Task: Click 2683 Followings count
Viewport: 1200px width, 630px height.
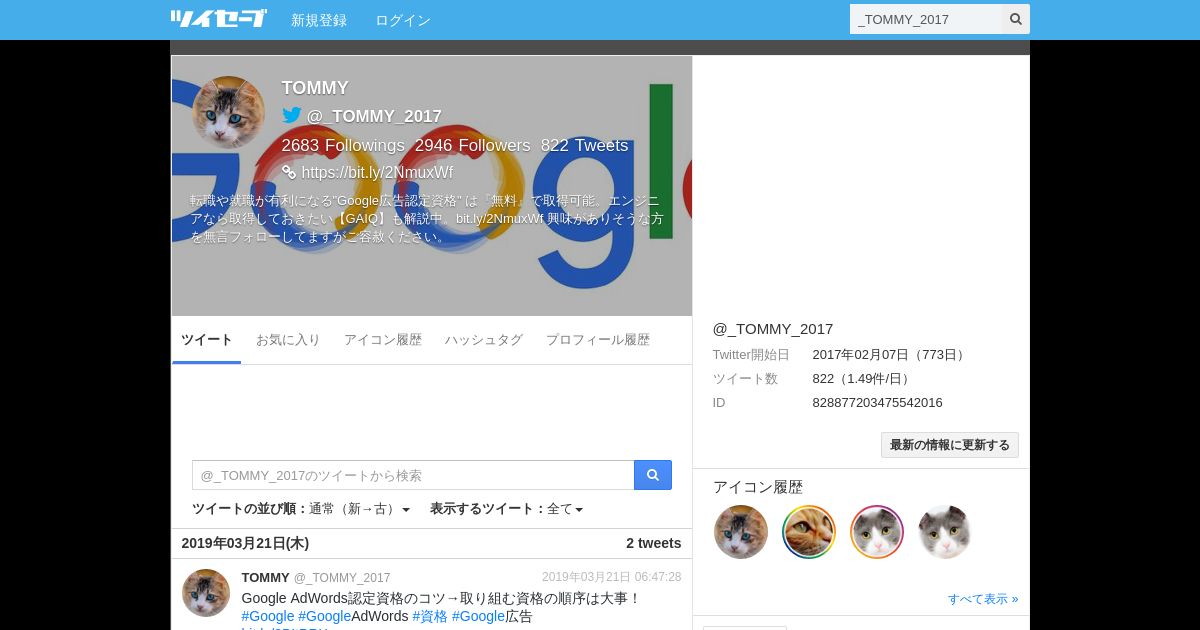Action: click(343, 145)
